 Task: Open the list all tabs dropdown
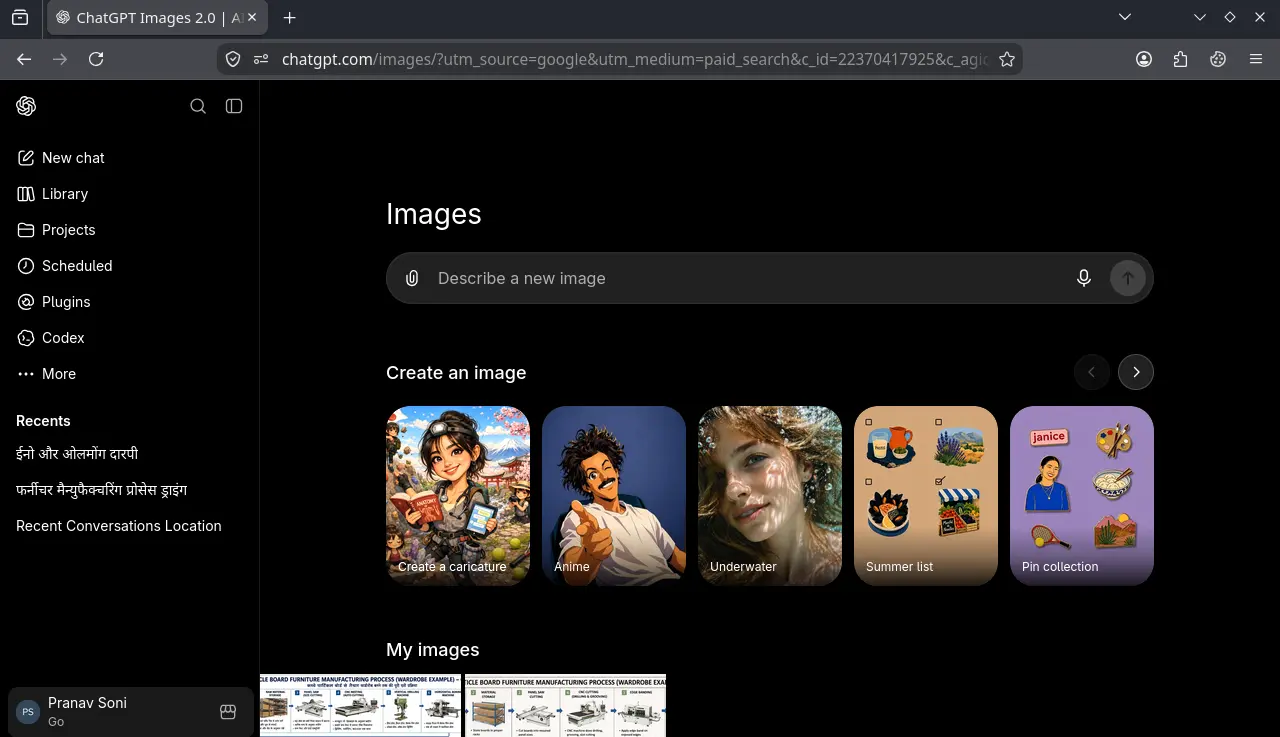coord(1125,17)
